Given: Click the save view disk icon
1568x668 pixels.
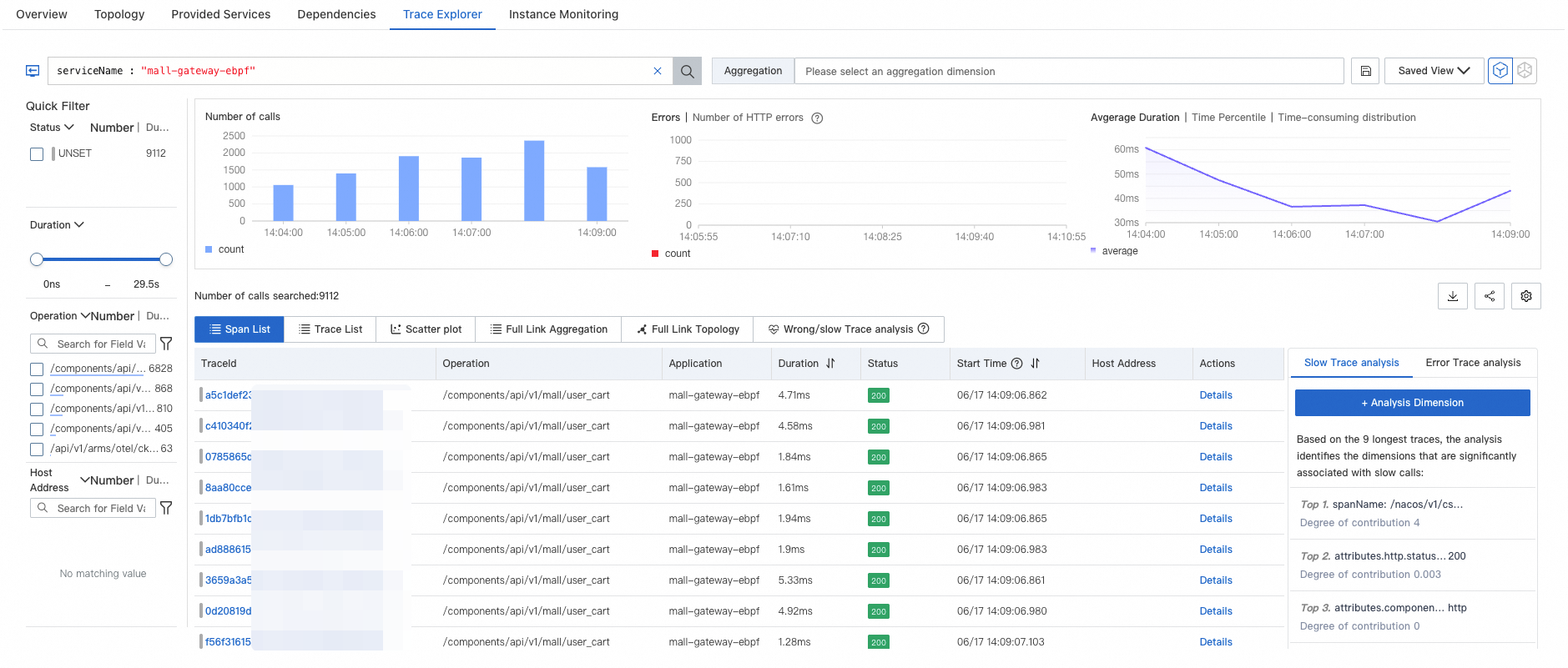Looking at the screenshot, I should (1365, 71).
